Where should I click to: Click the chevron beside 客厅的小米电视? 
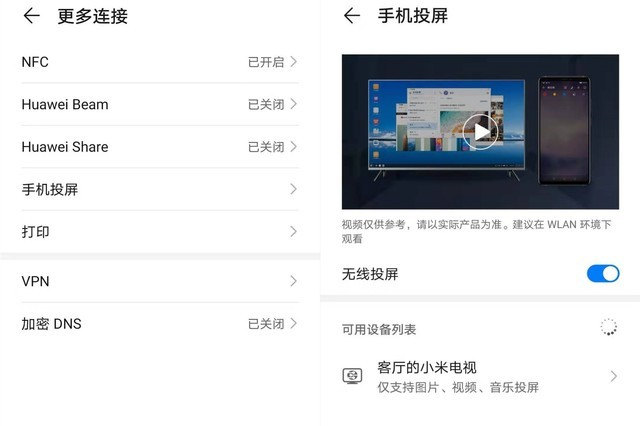coord(613,376)
